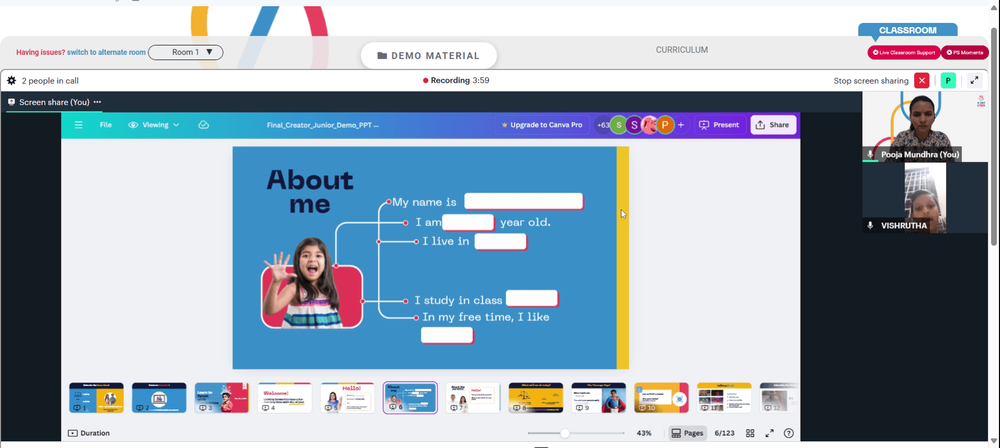
Task: Open Screen share options ellipsis
Action: click(97, 102)
